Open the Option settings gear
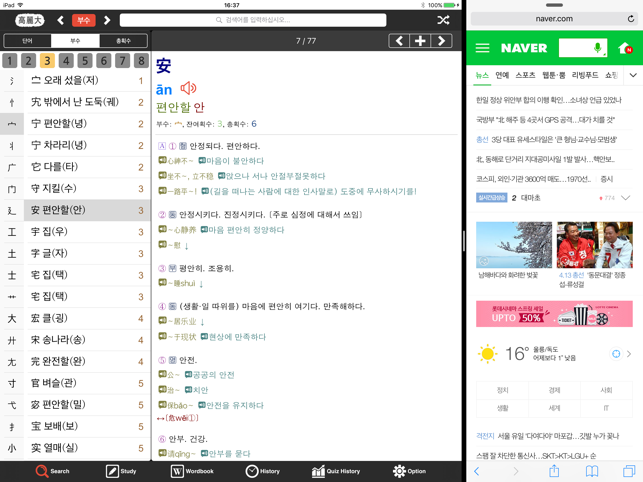This screenshot has height=482, width=643. click(409, 471)
